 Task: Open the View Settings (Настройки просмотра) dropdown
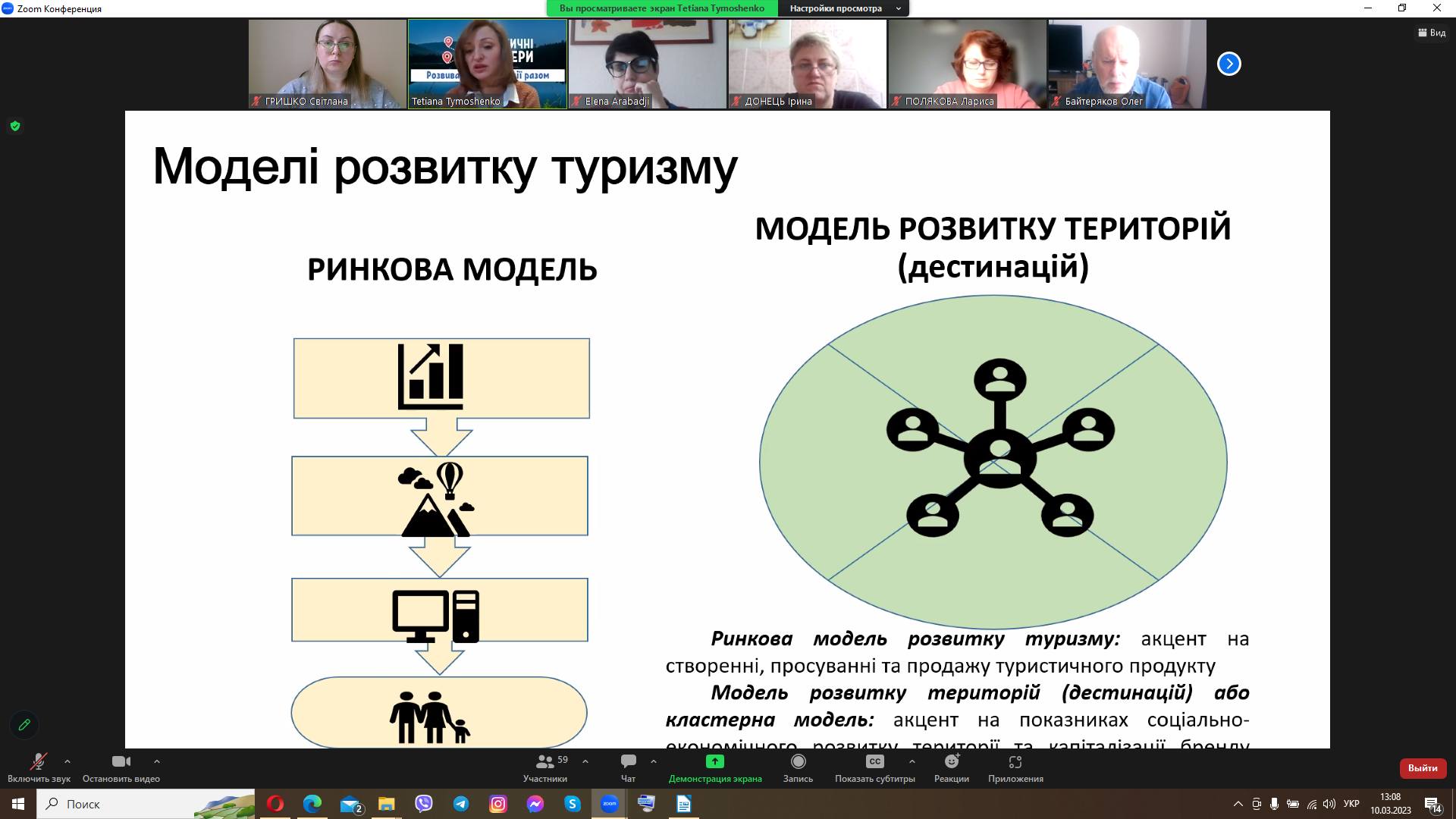pyautogui.click(x=842, y=8)
